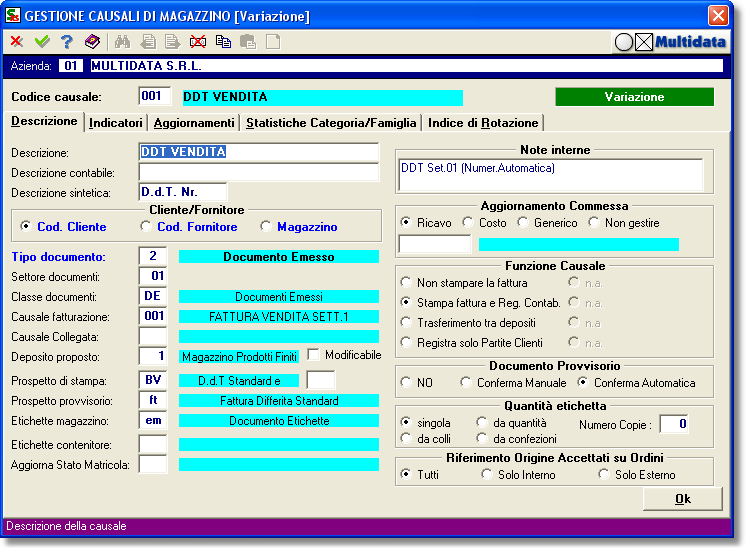Screen dimensions: 746x550
Task: Open the Indicatori tab
Action: (x=116, y=123)
